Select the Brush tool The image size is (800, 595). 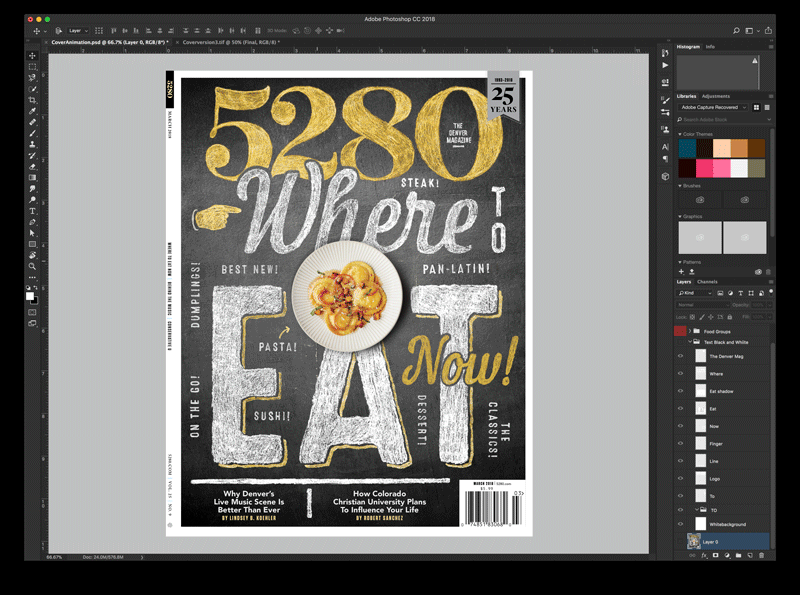click(x=32, y=133)
